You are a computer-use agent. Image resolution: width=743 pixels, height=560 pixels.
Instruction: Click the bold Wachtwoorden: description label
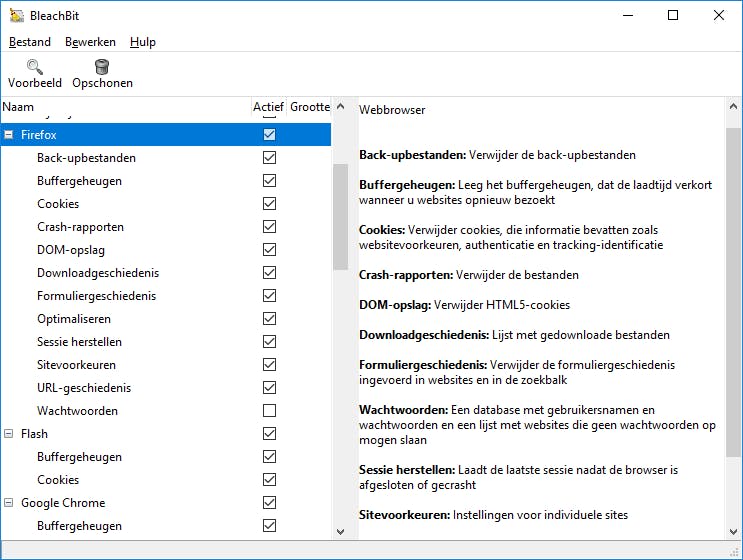403,410
